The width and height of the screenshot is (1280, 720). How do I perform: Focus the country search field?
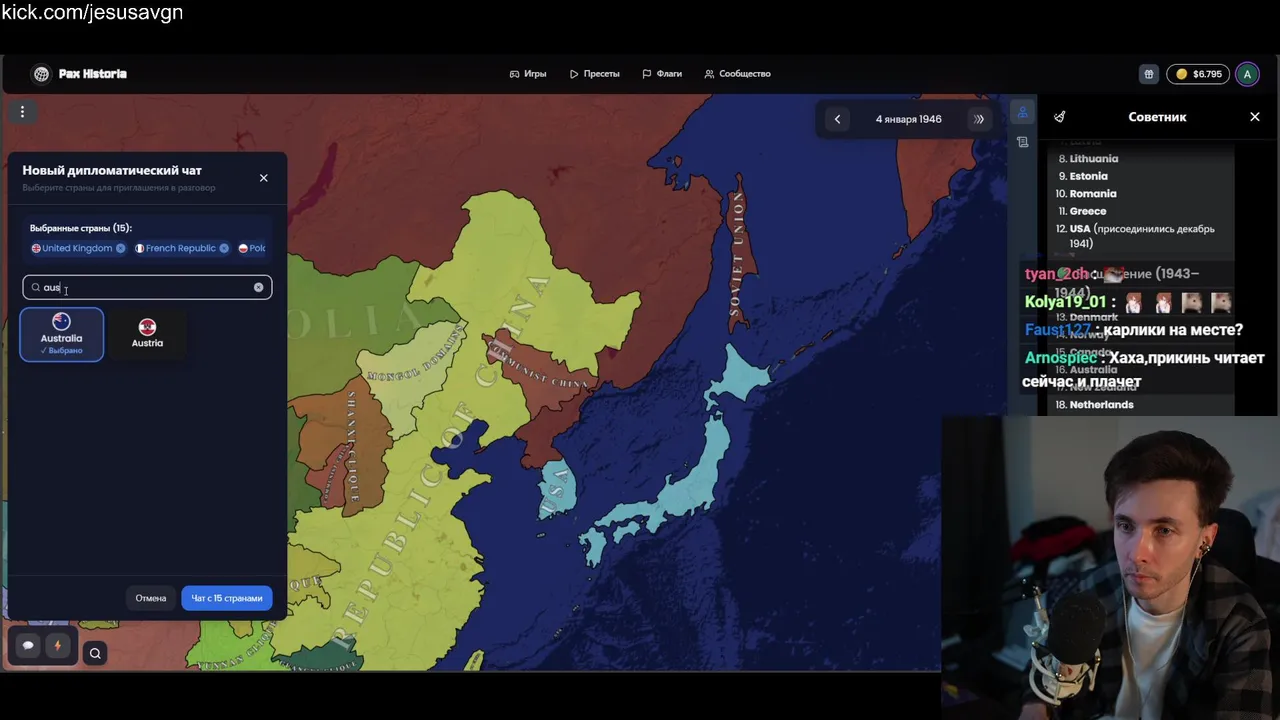147,288
